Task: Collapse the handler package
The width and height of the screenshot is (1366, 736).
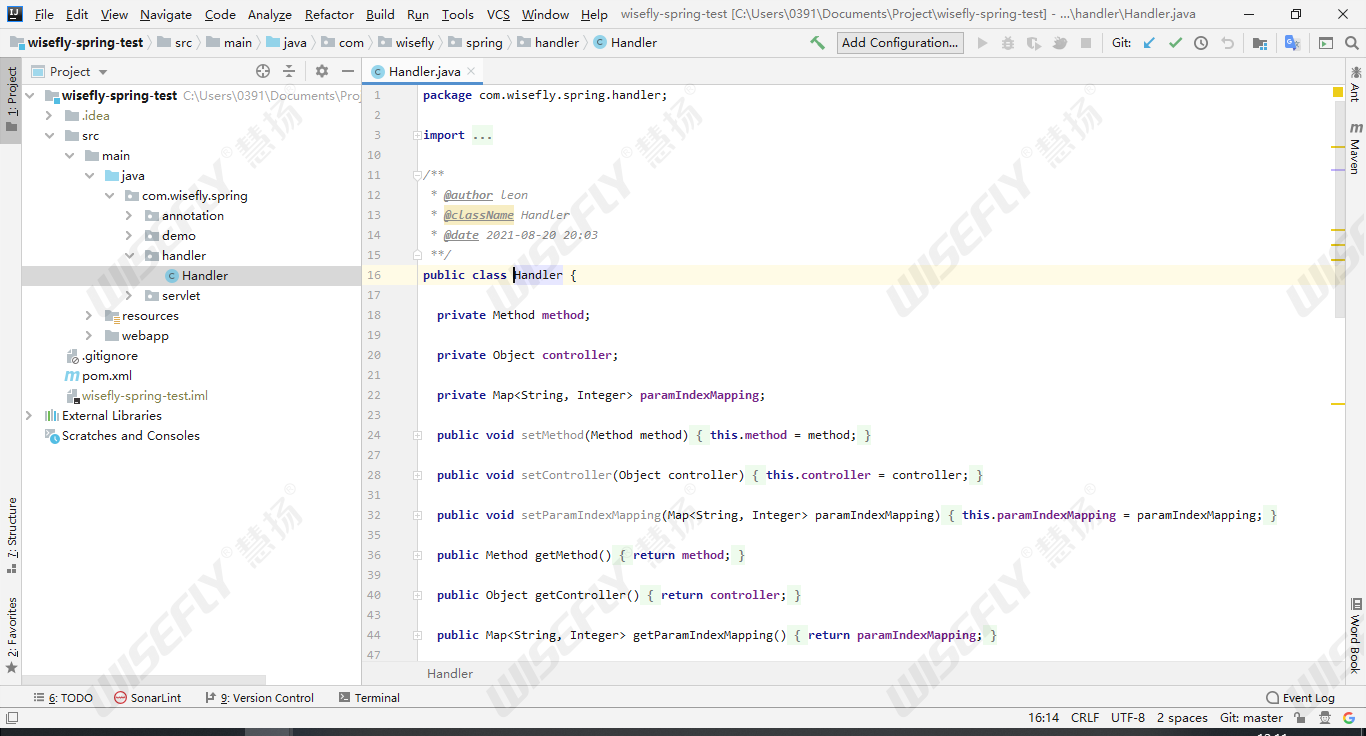Action: coord(129,256)
